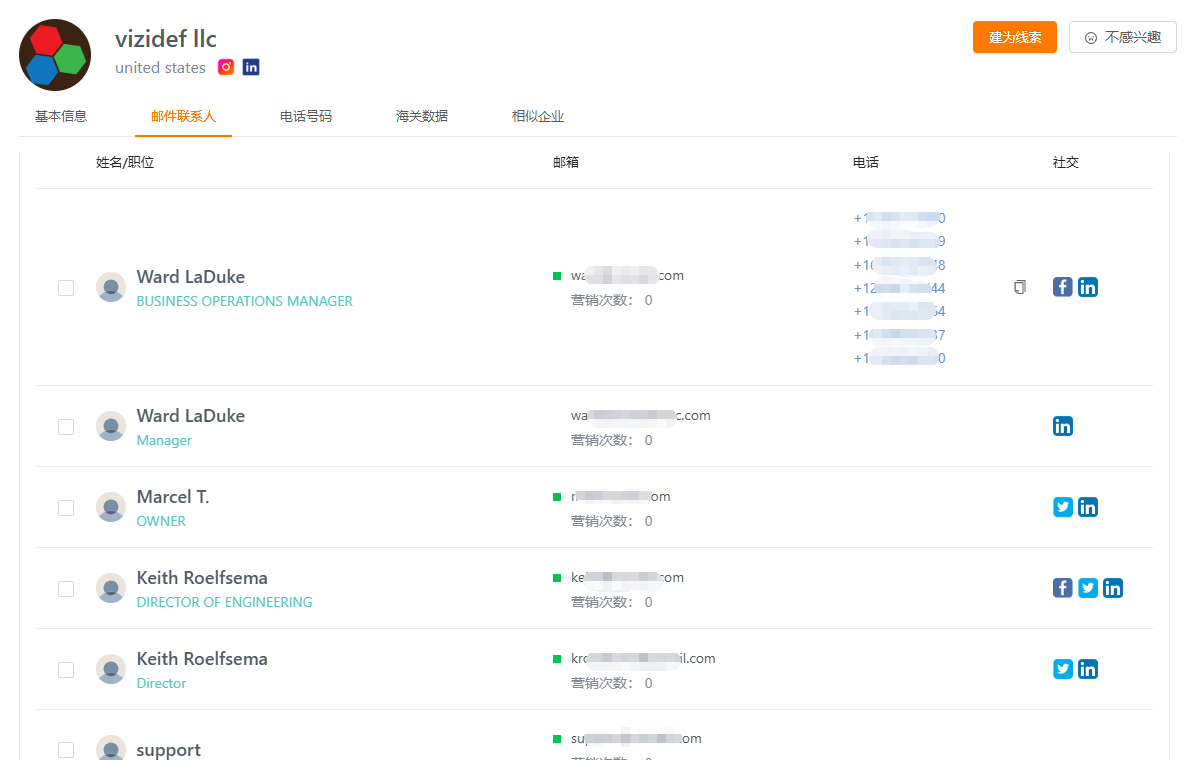Click 社交 column header
This screenshot has height=760, width=1184.
point(1065,162)
